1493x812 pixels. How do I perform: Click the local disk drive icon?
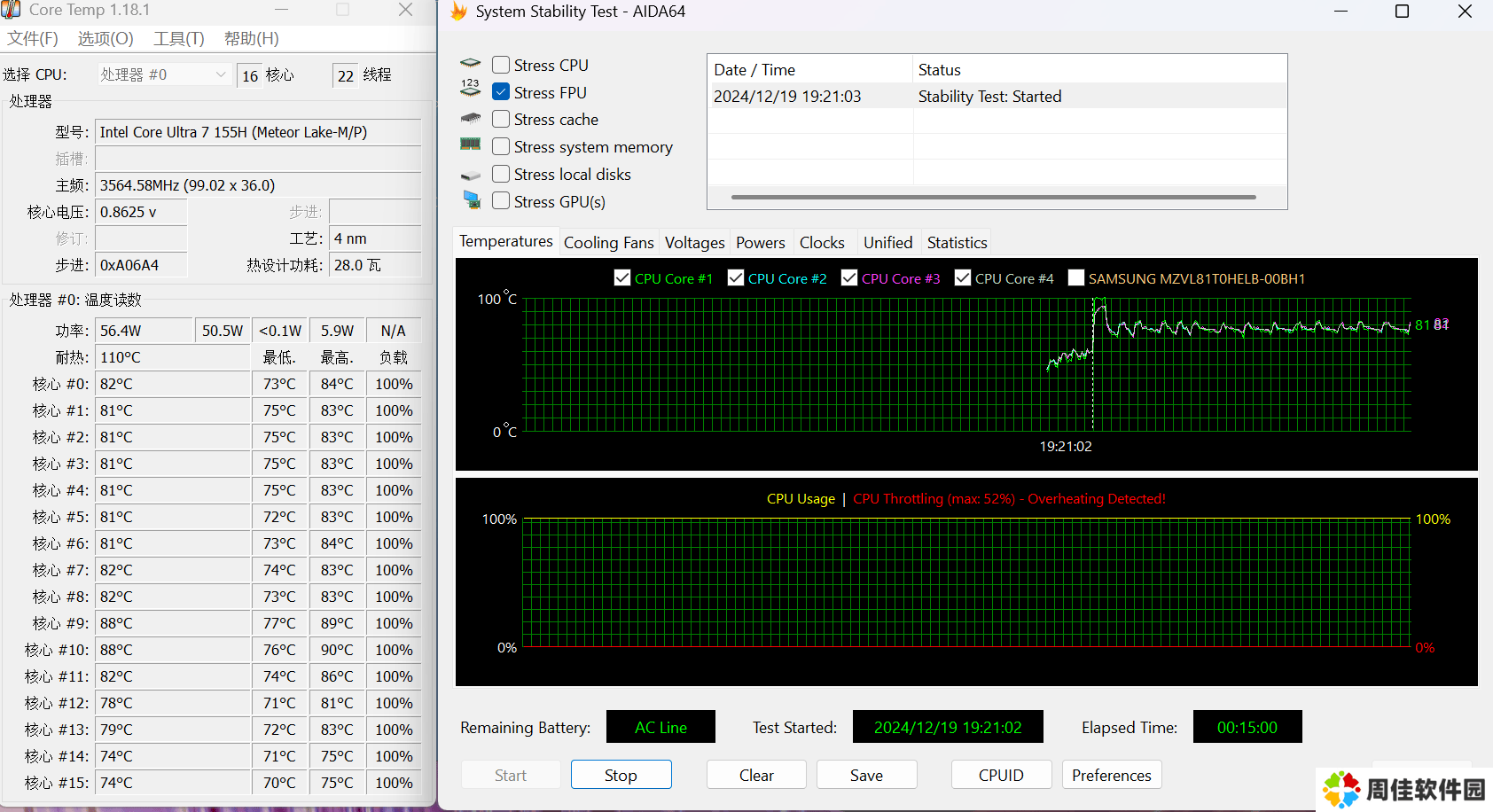(x=471, y=176)
